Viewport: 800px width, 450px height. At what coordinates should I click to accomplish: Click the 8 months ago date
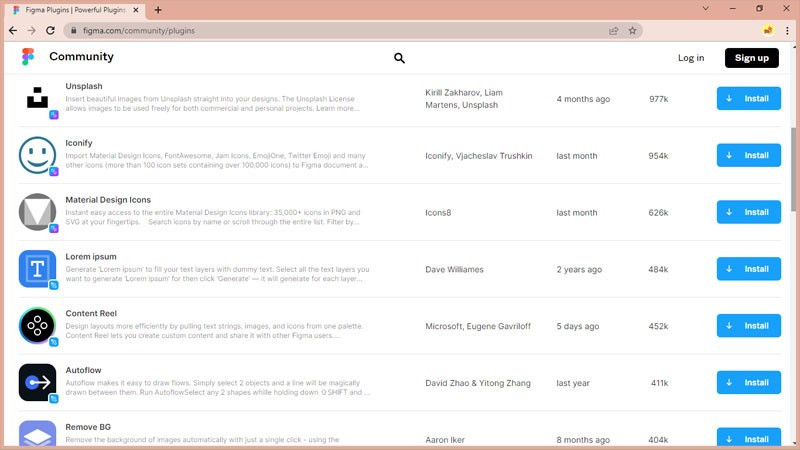pos(583,440)
